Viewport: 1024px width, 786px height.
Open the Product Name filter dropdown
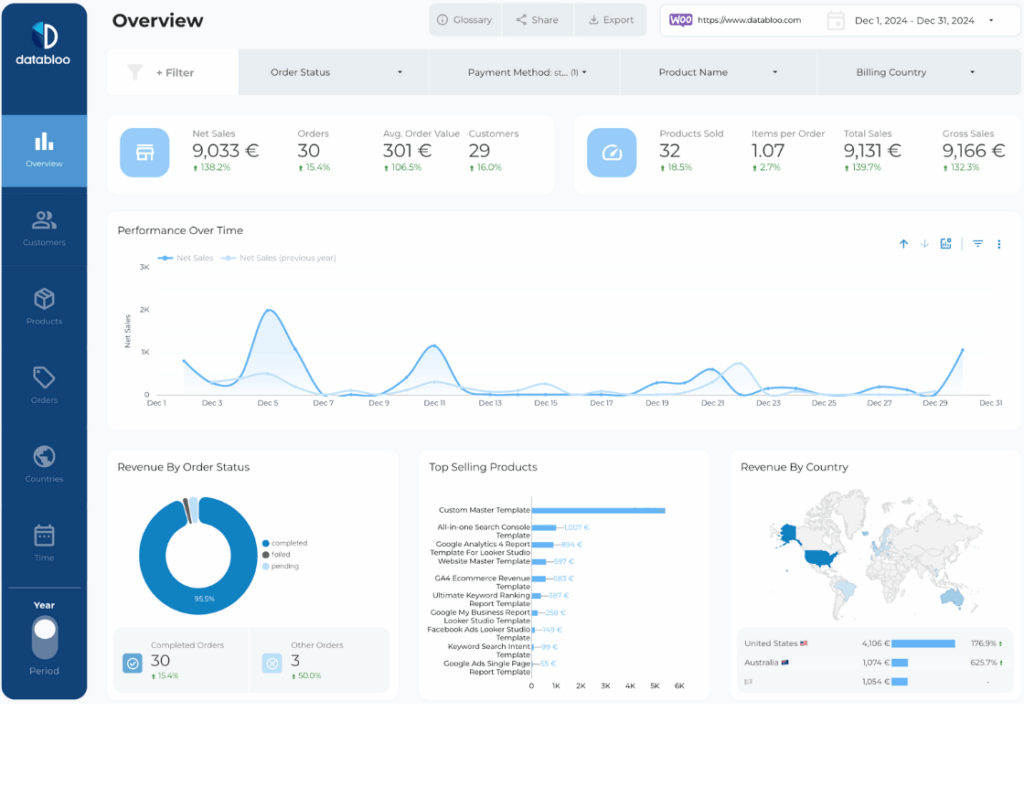(x=716, y=72)
